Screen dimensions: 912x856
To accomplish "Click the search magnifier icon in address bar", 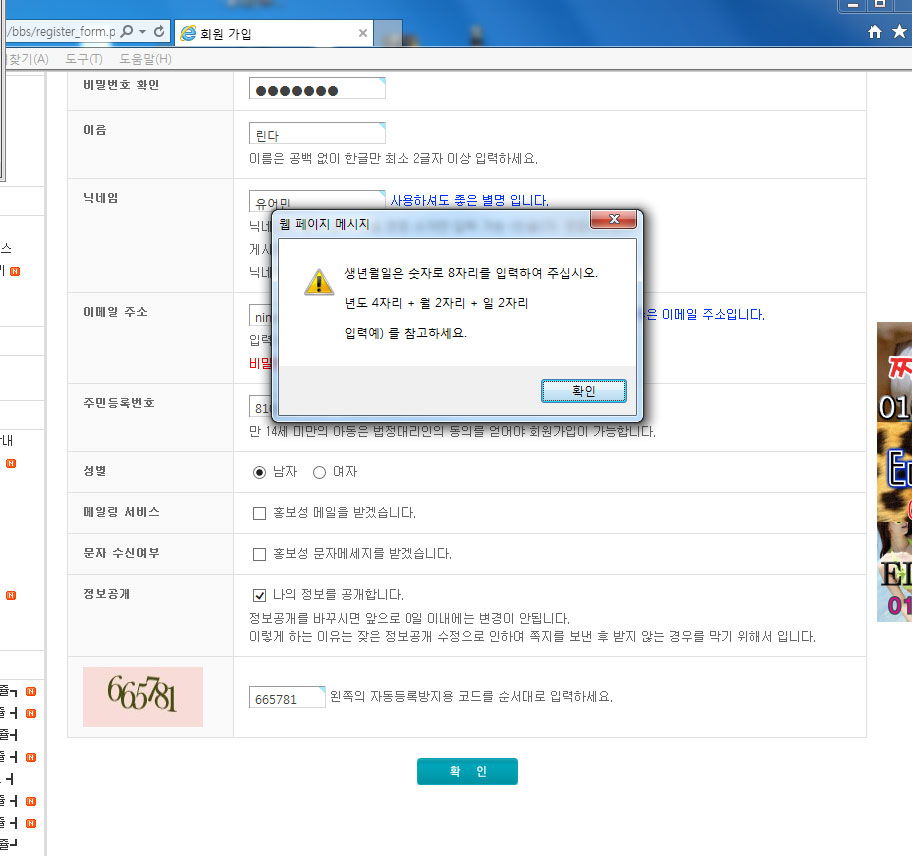I will (127, 32).
